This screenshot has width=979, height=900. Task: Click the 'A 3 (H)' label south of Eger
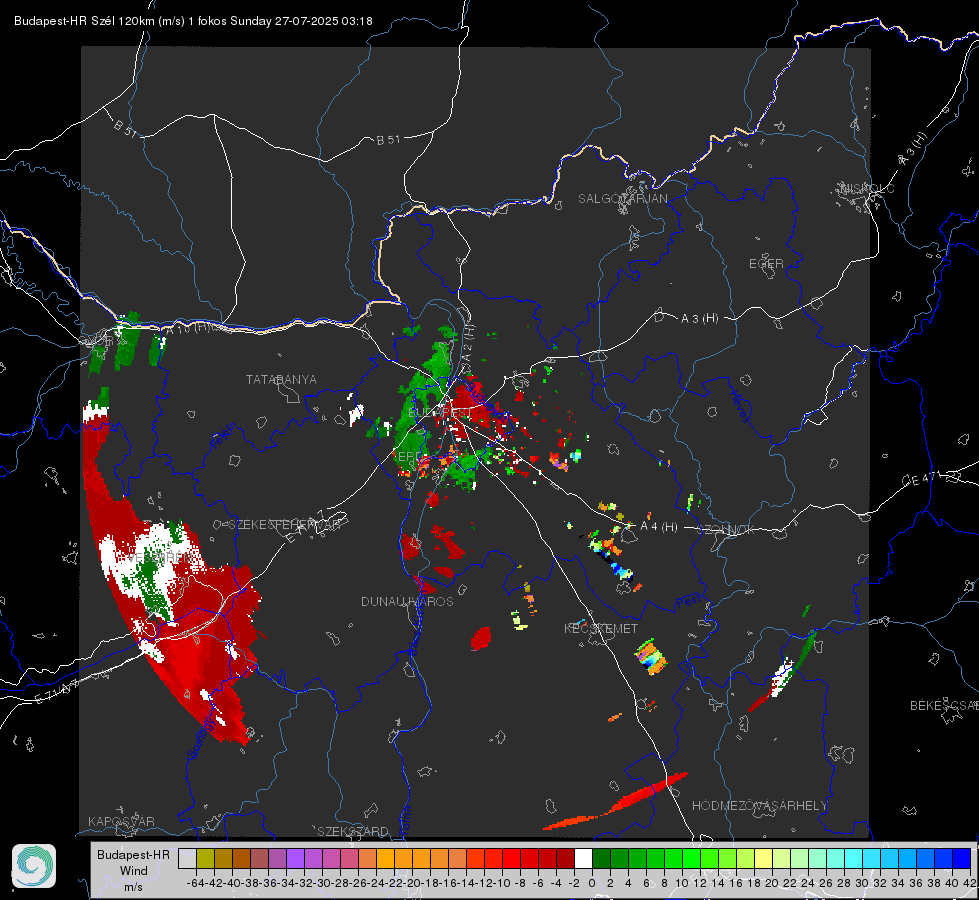point(699,319)
